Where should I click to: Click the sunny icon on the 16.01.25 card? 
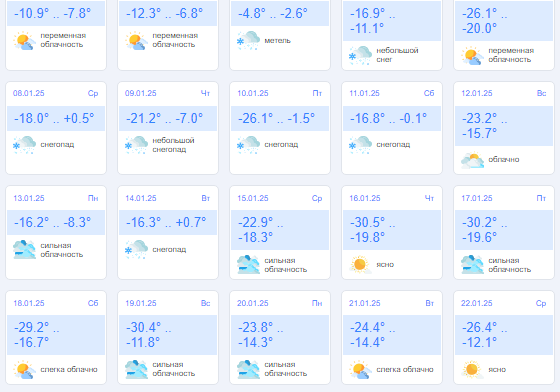pyautogui.click(x=360, y=265)
